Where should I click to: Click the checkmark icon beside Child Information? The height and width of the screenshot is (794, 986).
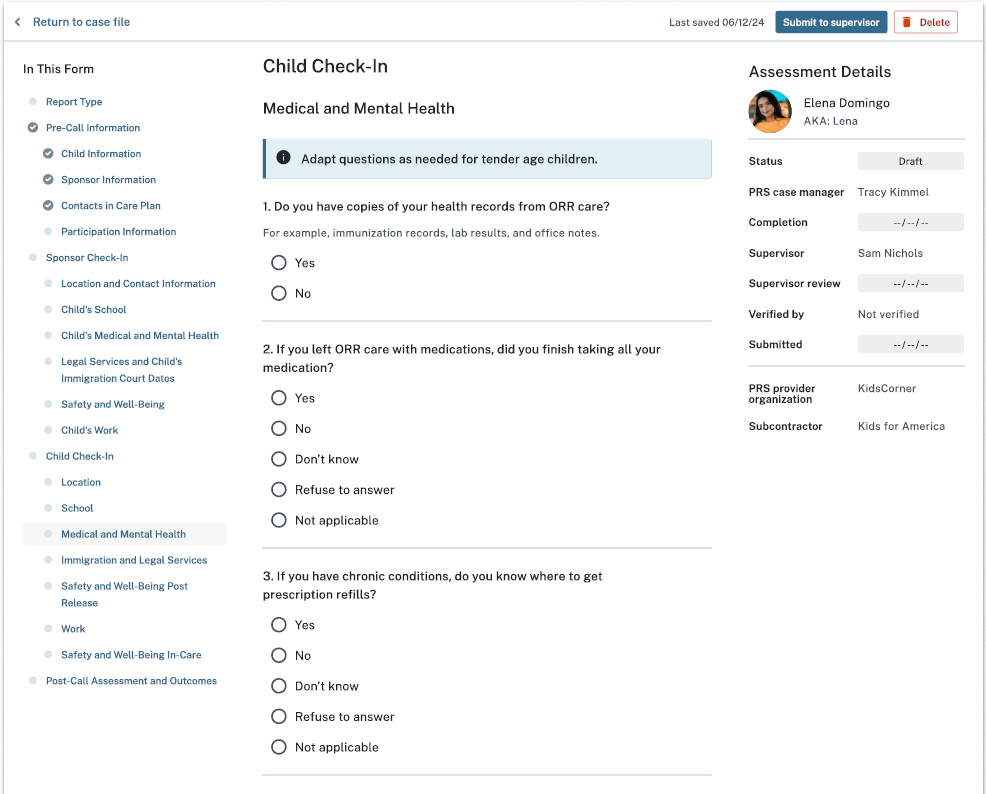(48, 154)
